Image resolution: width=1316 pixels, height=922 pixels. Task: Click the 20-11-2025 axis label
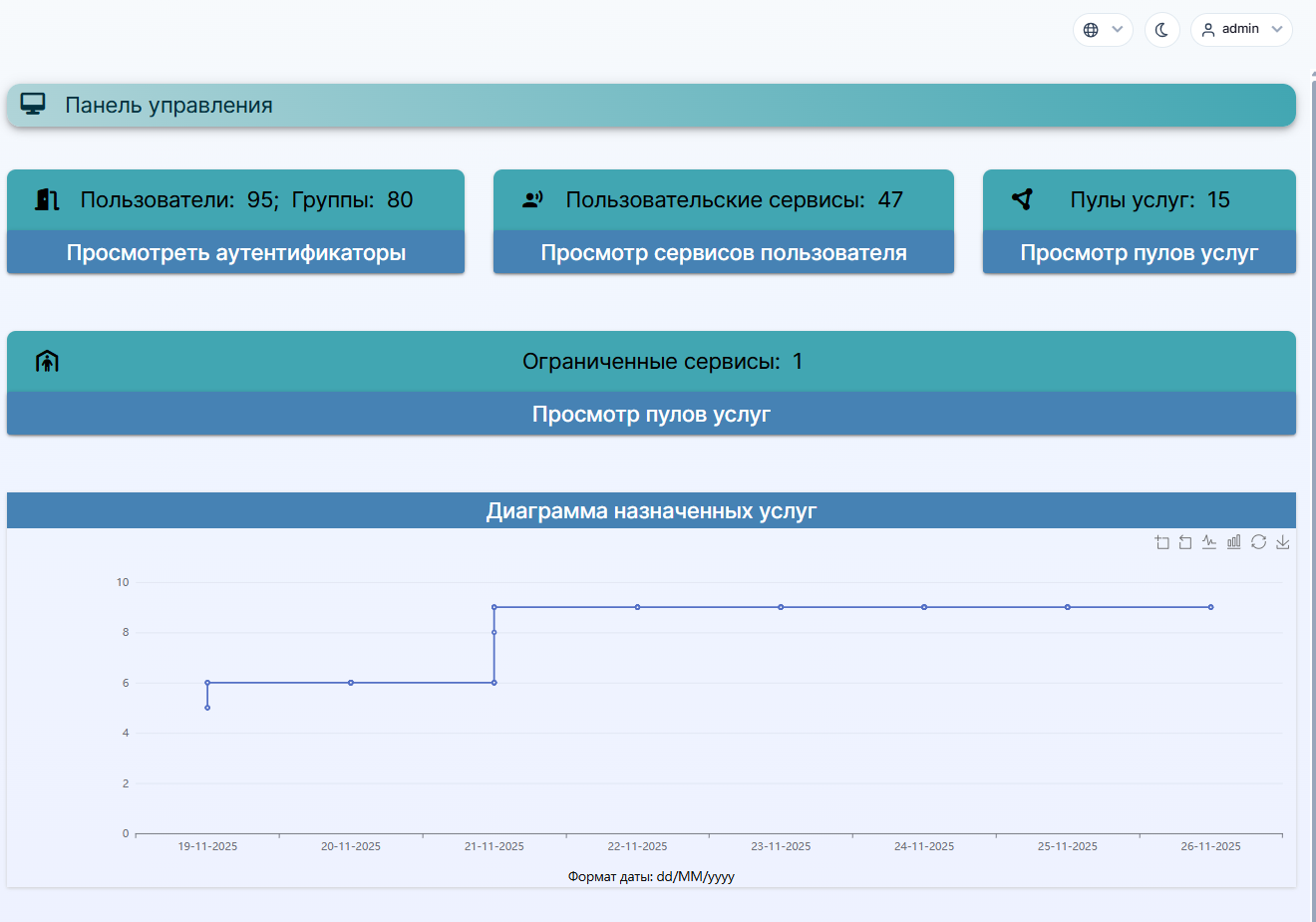point(351,846)
